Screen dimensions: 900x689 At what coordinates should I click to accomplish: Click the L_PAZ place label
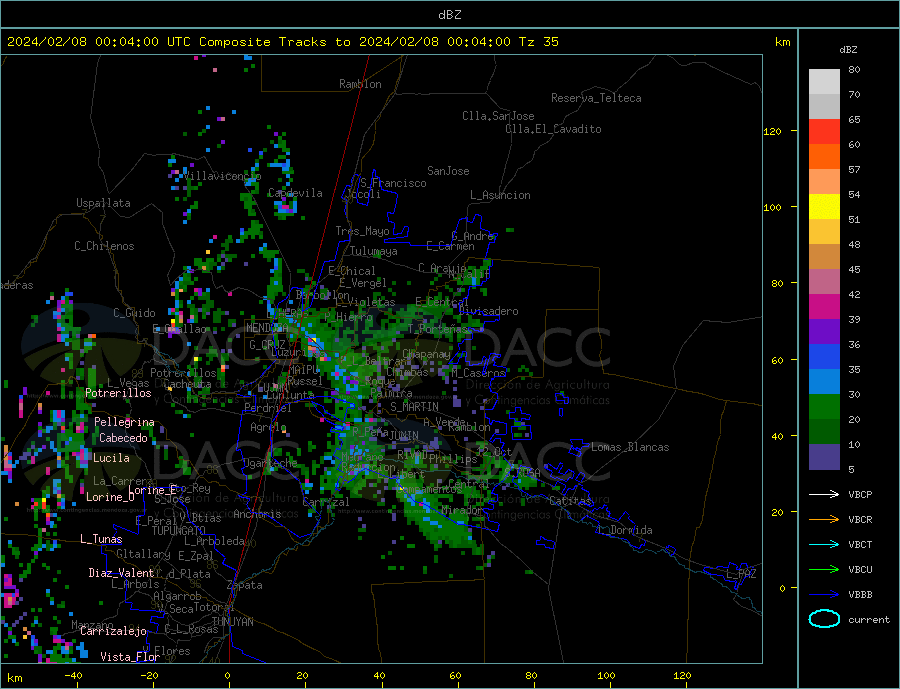(742, 574)
